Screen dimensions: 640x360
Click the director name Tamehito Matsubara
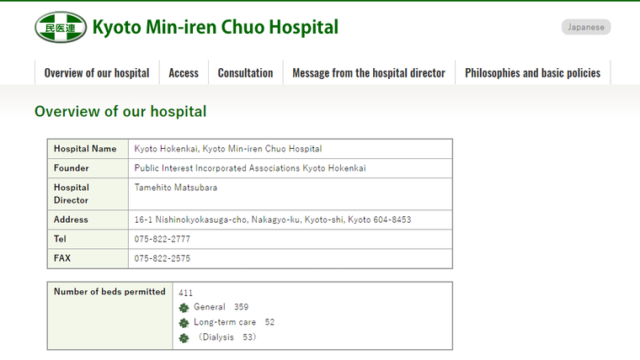[176, 187]
